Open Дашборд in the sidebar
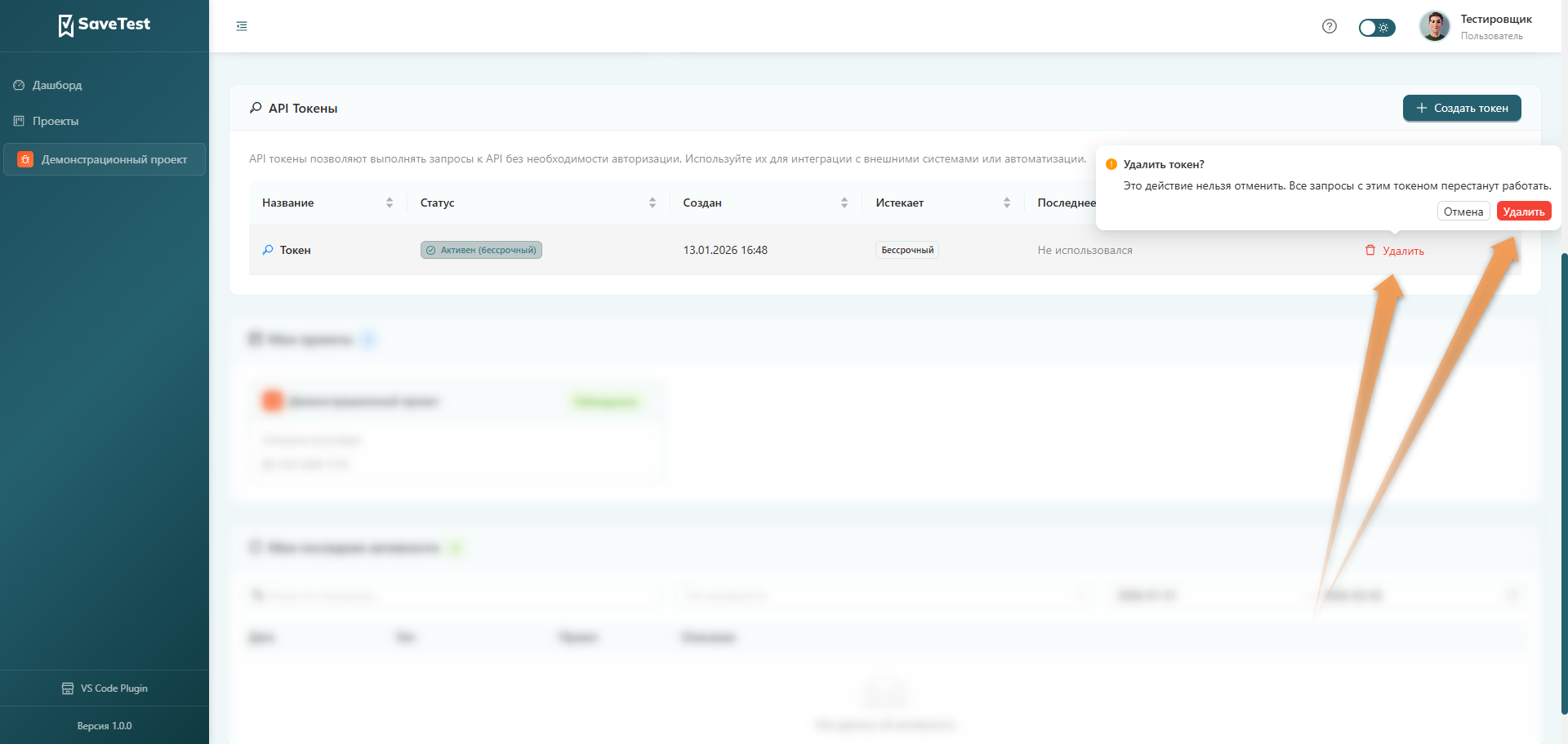Image resolution: width=1568 pixels, height=744 pixels. [x=57, y=85]
